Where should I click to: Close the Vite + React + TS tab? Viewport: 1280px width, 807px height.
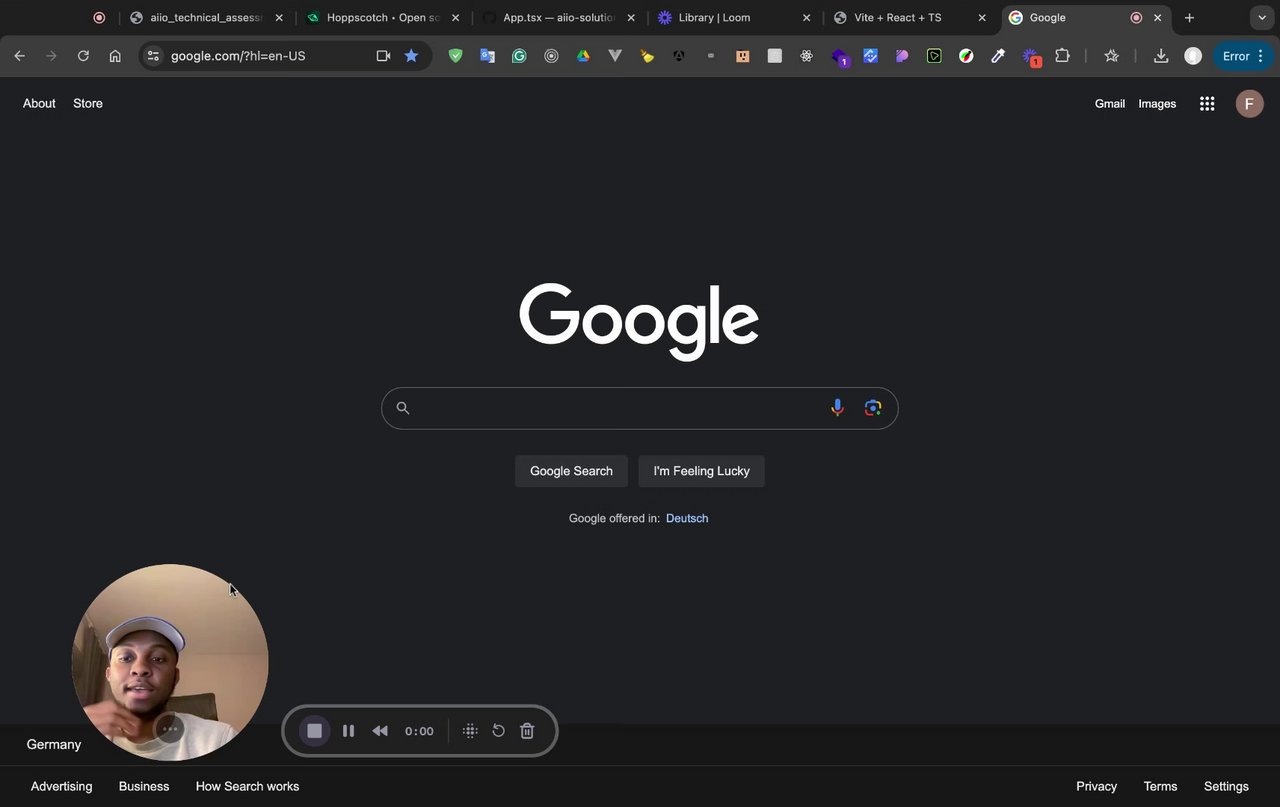pos(982,18)
